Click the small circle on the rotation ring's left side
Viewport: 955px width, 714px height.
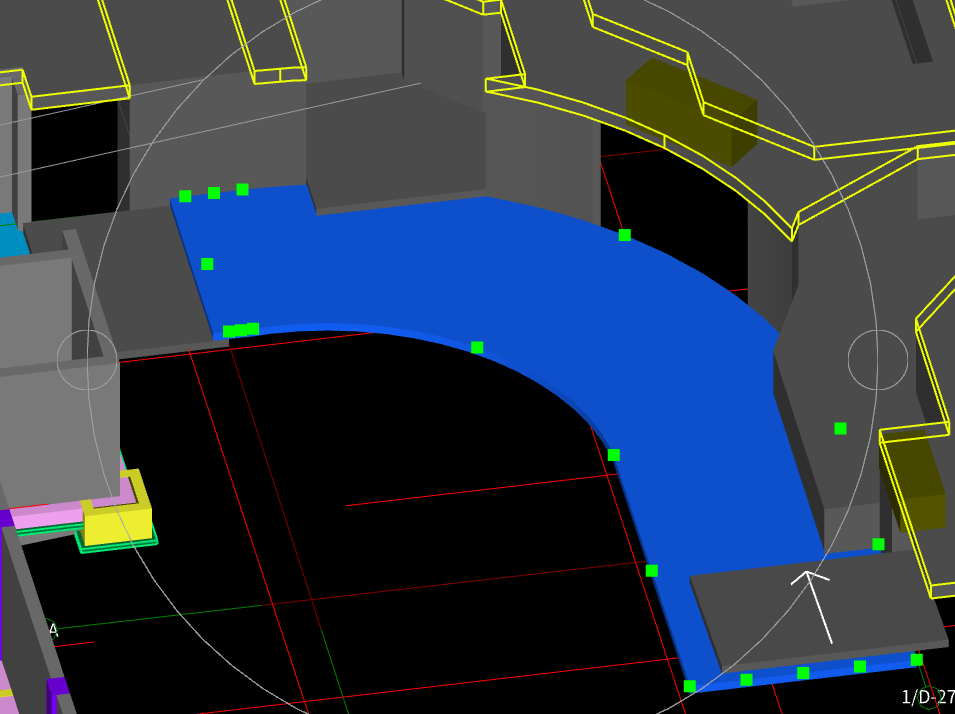tap(87, 360)
